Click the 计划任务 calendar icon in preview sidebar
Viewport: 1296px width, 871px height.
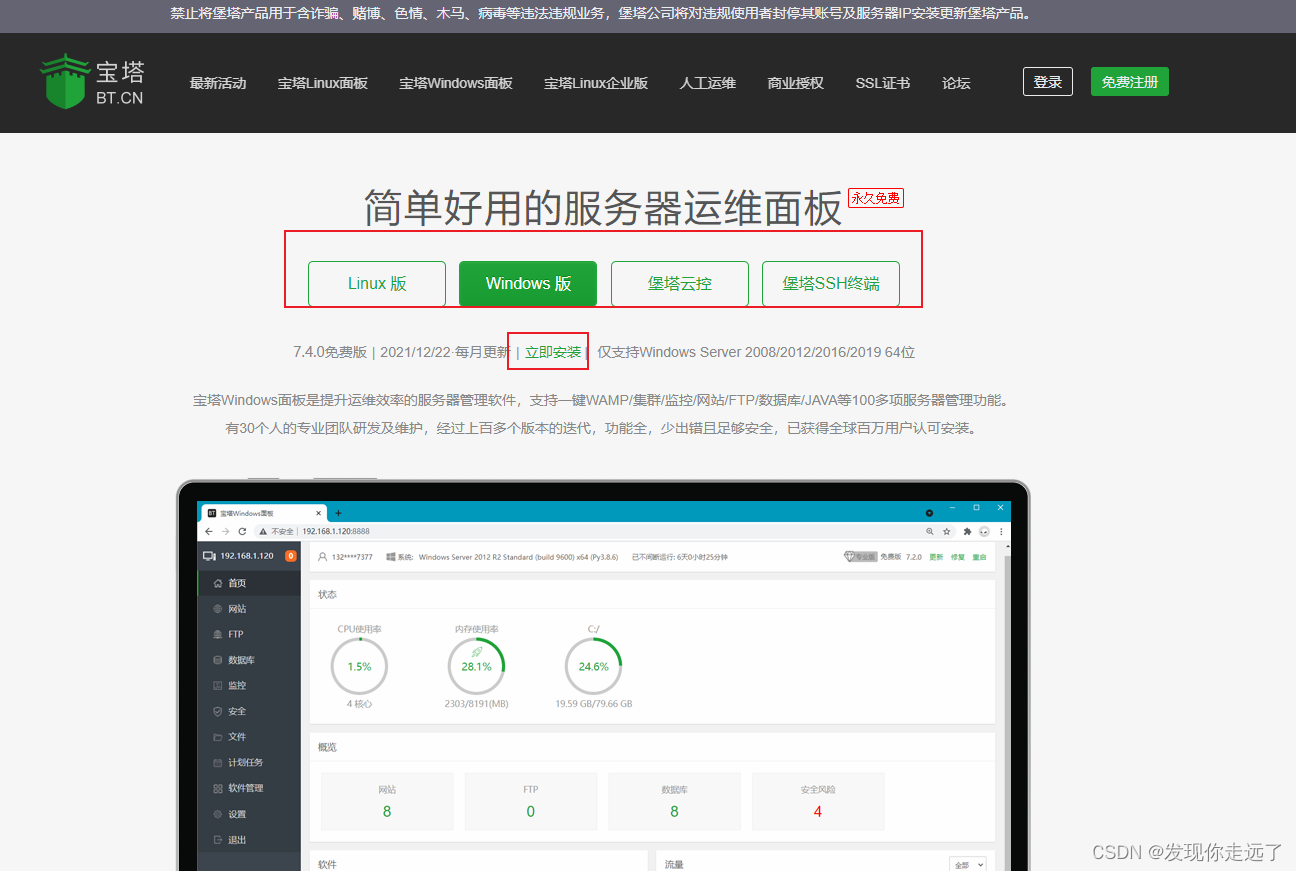[218, 763]
